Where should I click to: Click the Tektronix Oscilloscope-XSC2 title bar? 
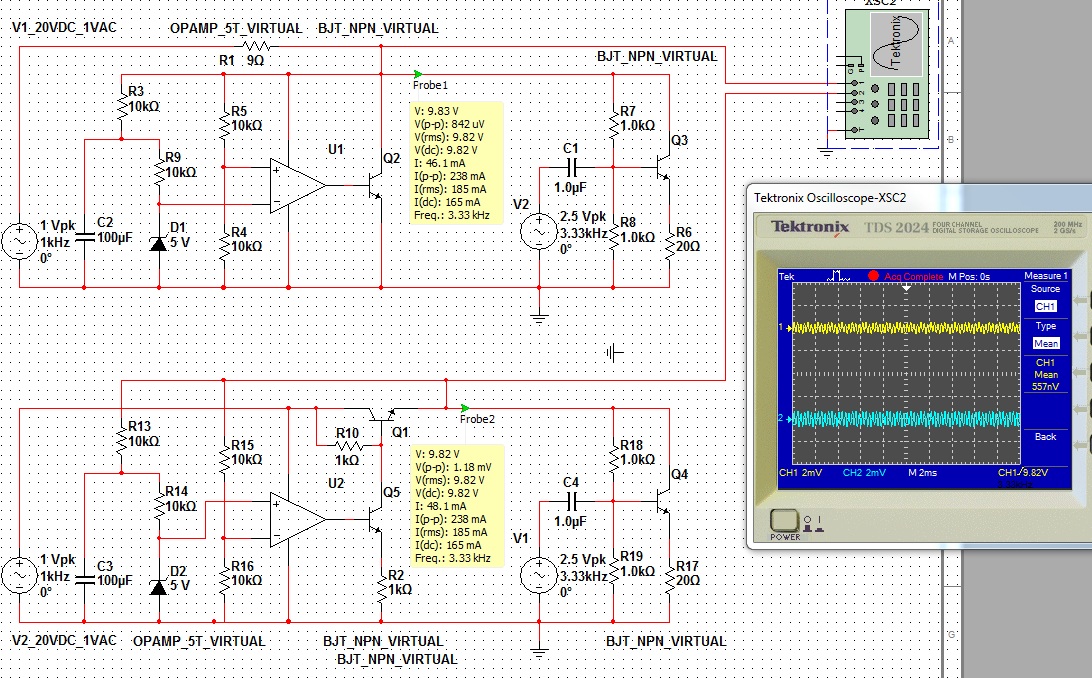(919, 198)
